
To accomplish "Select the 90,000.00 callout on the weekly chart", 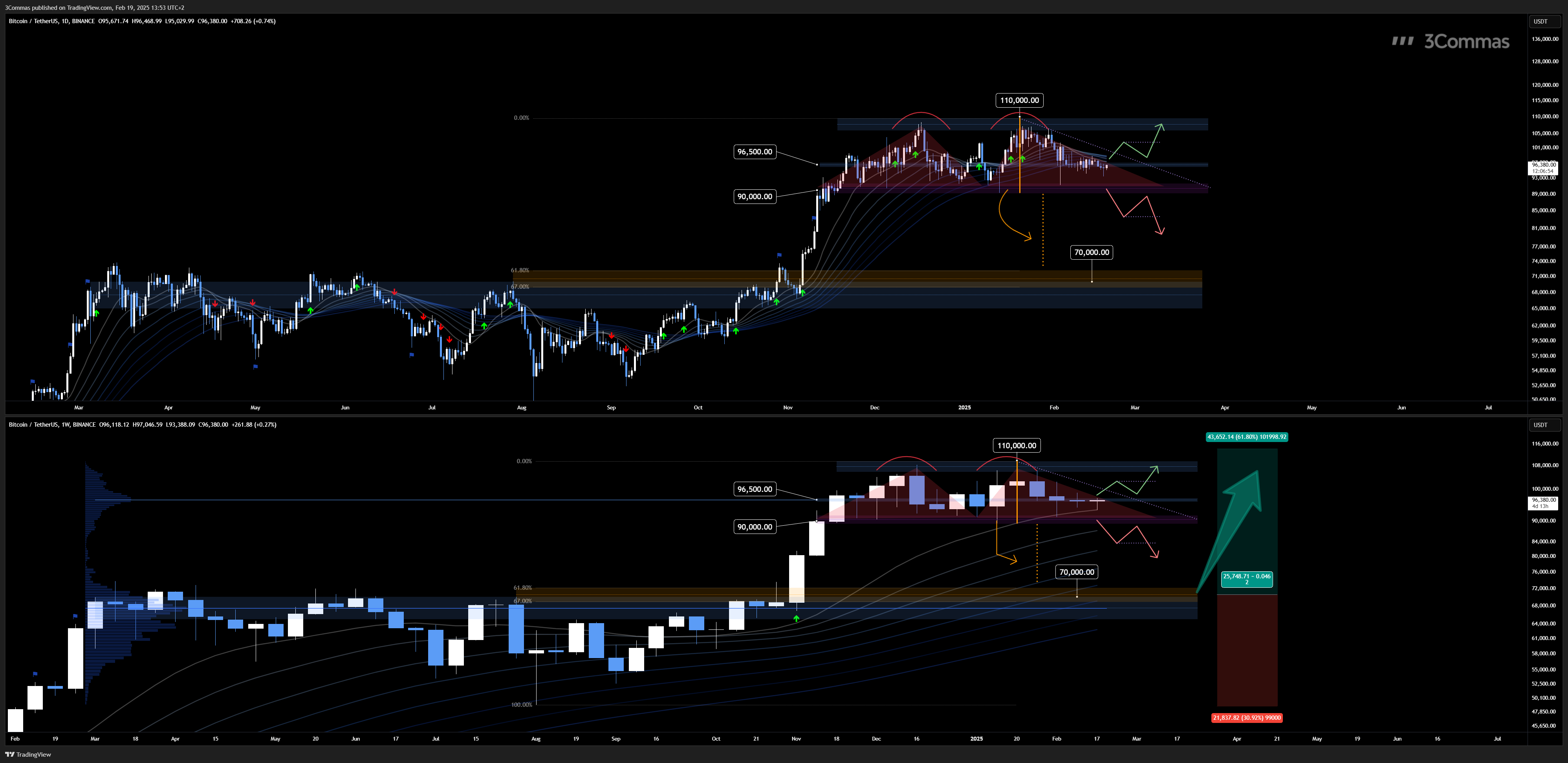I will click(754, 527).
